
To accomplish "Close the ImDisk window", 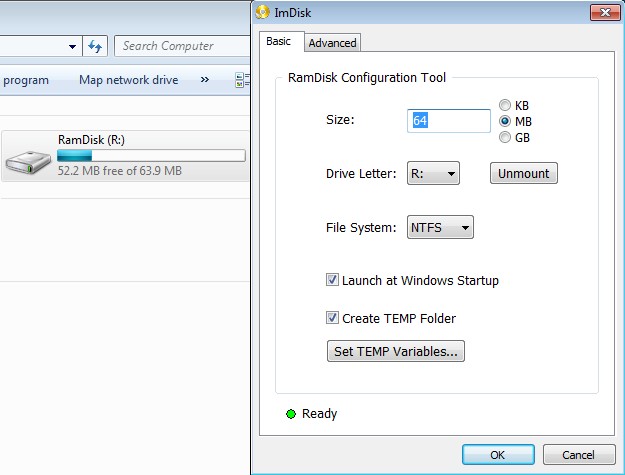I will tap(605, 12).
